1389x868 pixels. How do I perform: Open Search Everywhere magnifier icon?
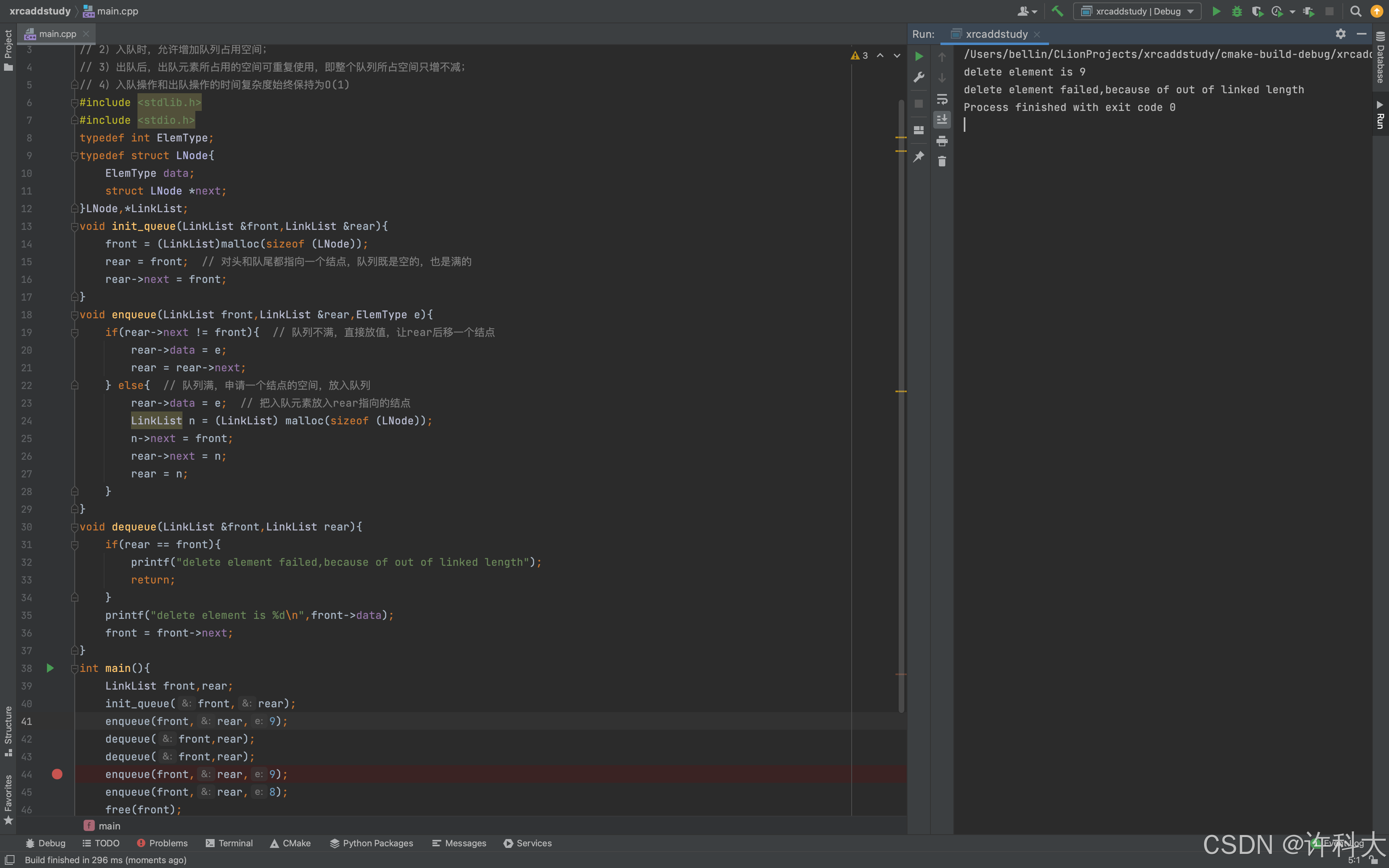(1356, 11)
